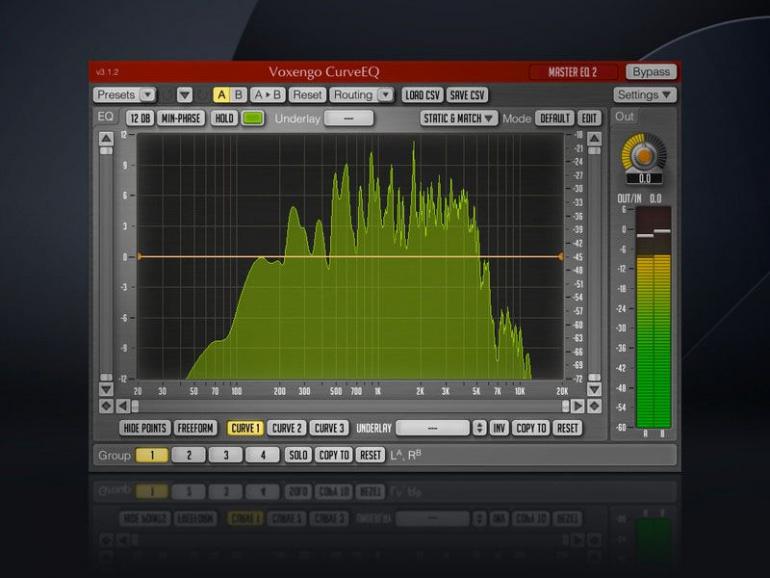Click the left vertical range scrollbar
770x578 pixels.
coord(106,264)
